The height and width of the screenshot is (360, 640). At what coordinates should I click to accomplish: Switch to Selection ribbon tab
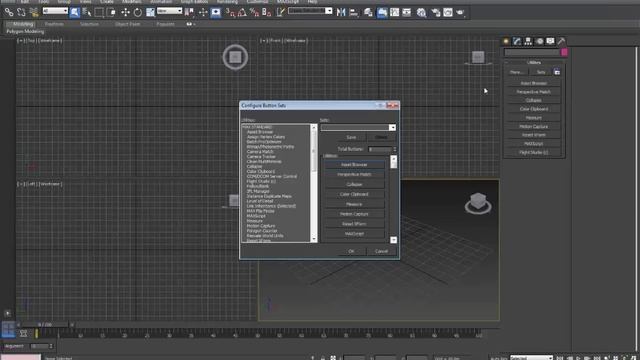click(89, 24)
